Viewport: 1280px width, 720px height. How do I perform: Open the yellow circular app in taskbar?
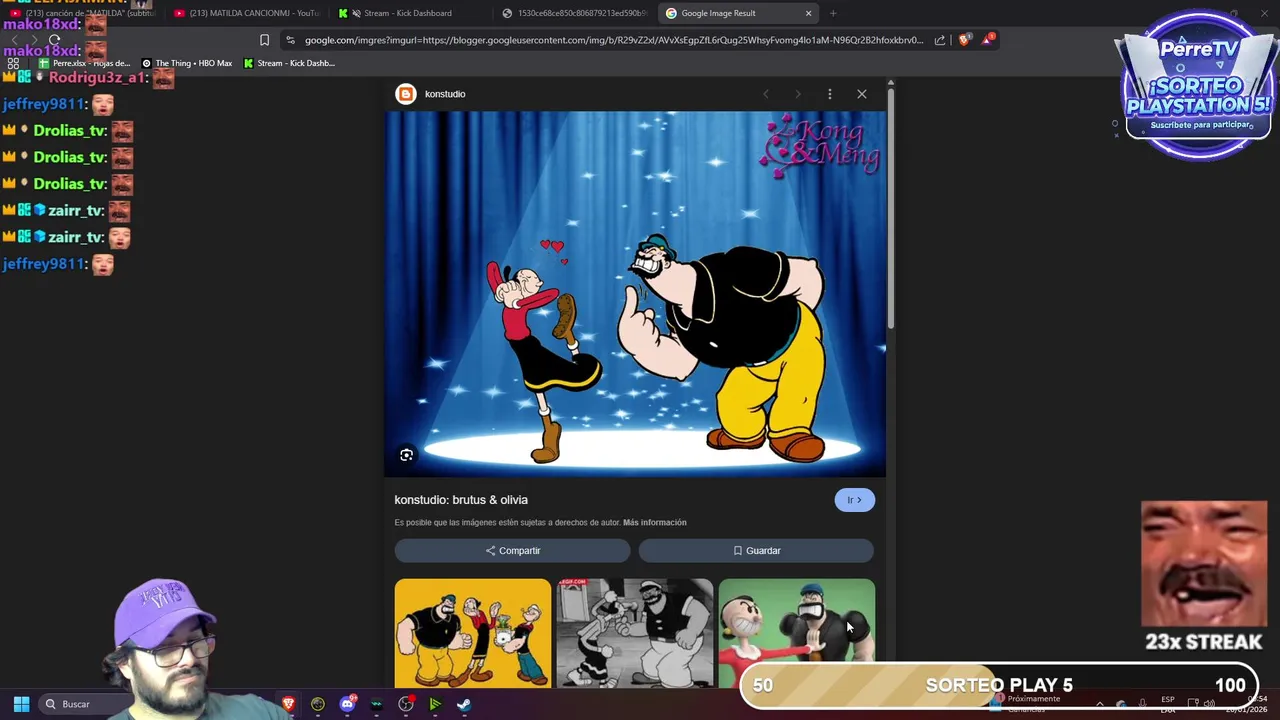tap(318, 704)
